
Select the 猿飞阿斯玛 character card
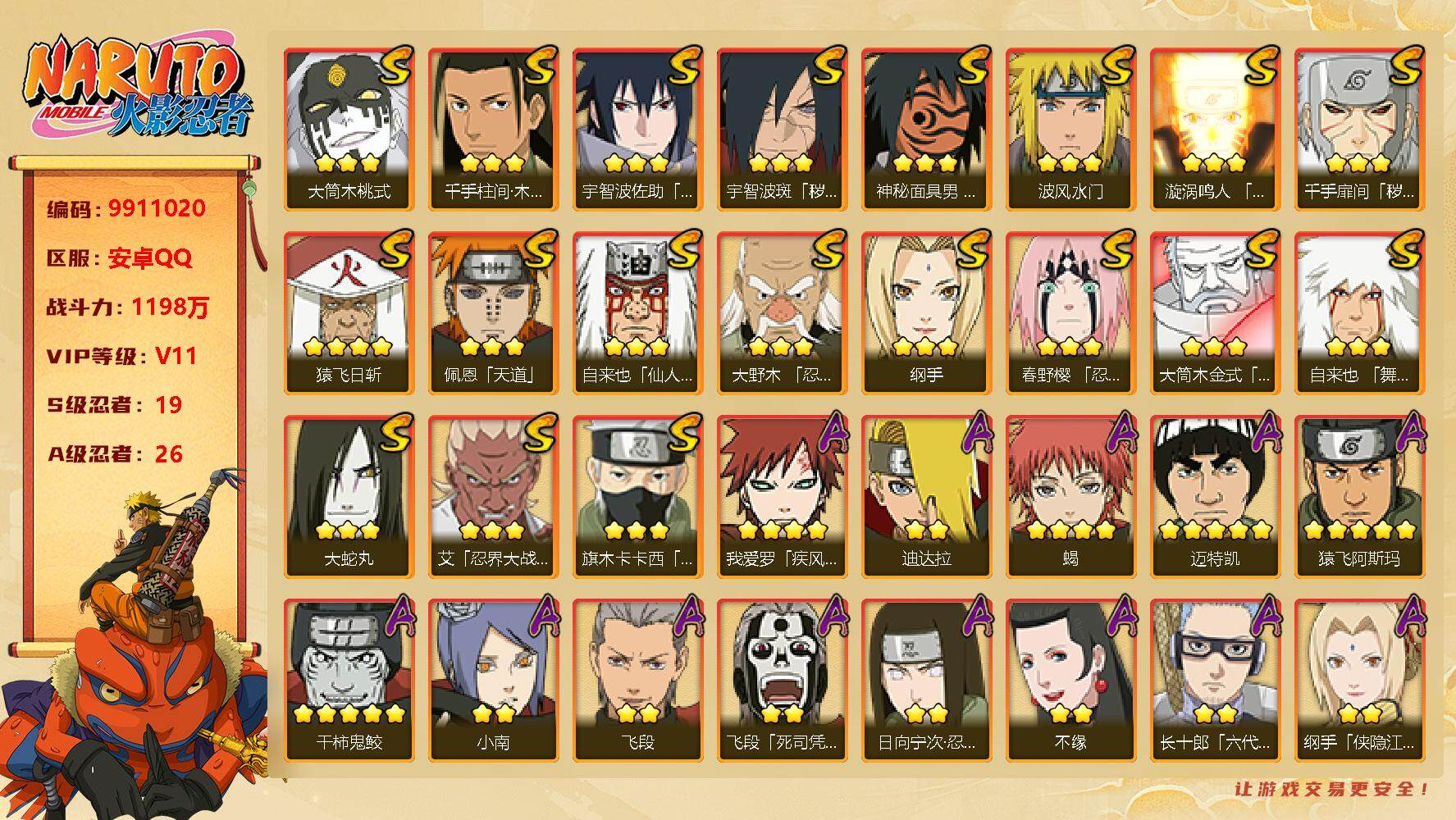click(x=1359, y=497)
